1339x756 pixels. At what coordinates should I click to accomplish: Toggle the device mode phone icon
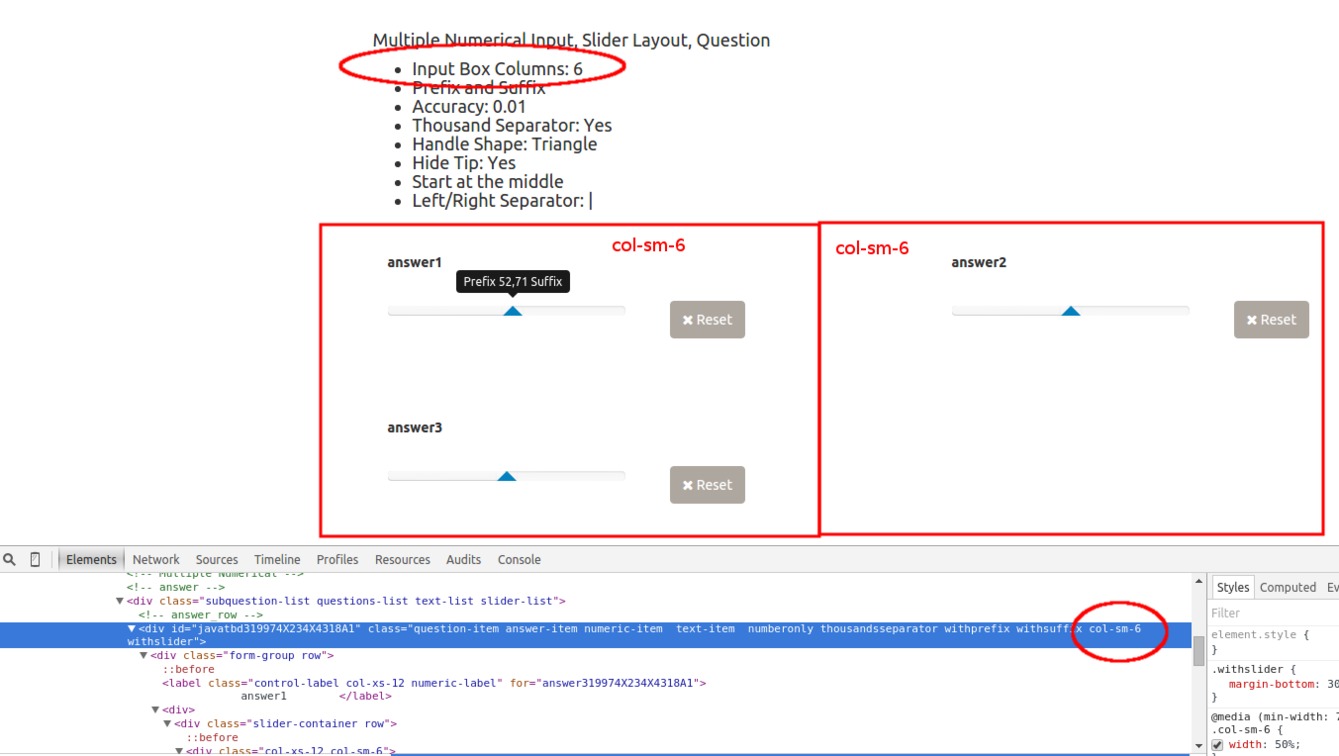[x=35, y=560]
